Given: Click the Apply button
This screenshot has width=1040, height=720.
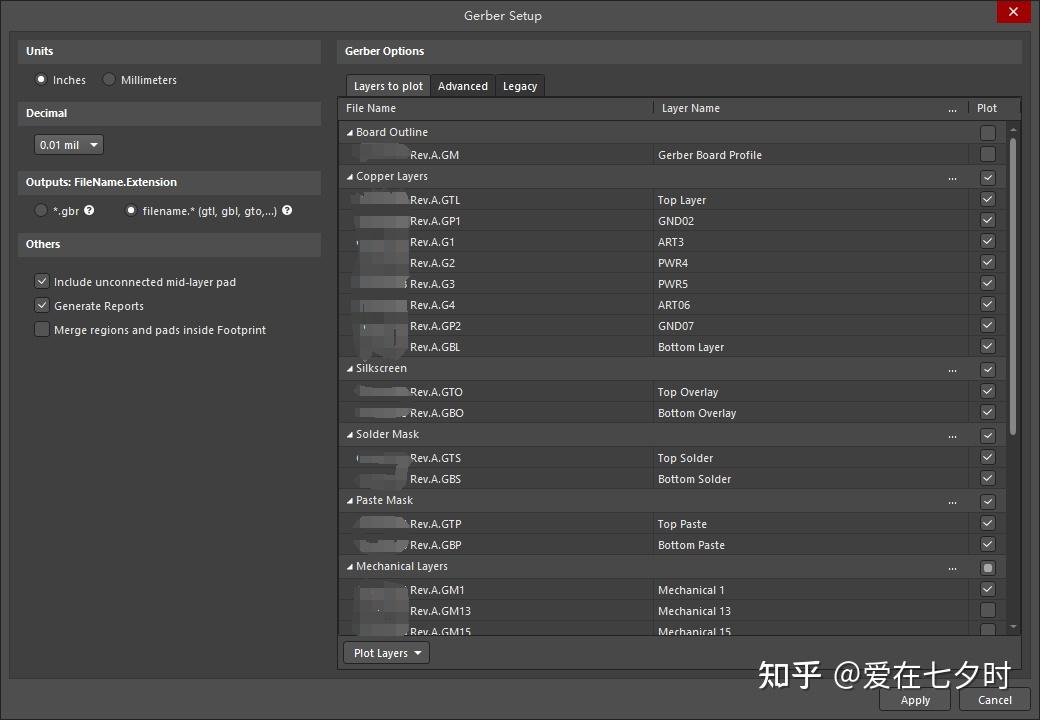Looking at the screenshot, I should point(915,700).
